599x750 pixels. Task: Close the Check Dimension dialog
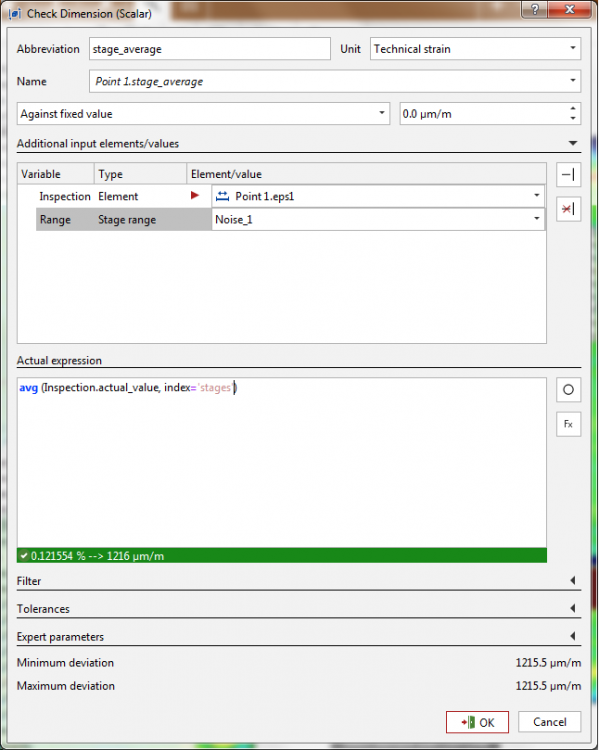click(x=569, y=10)
